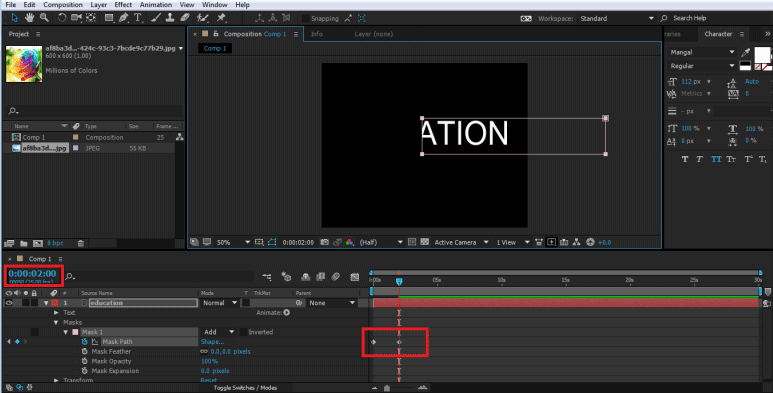The height and width of the screenshot is (393, 773).
Task: Switch to the Info tab
Action: coord(316,34)
